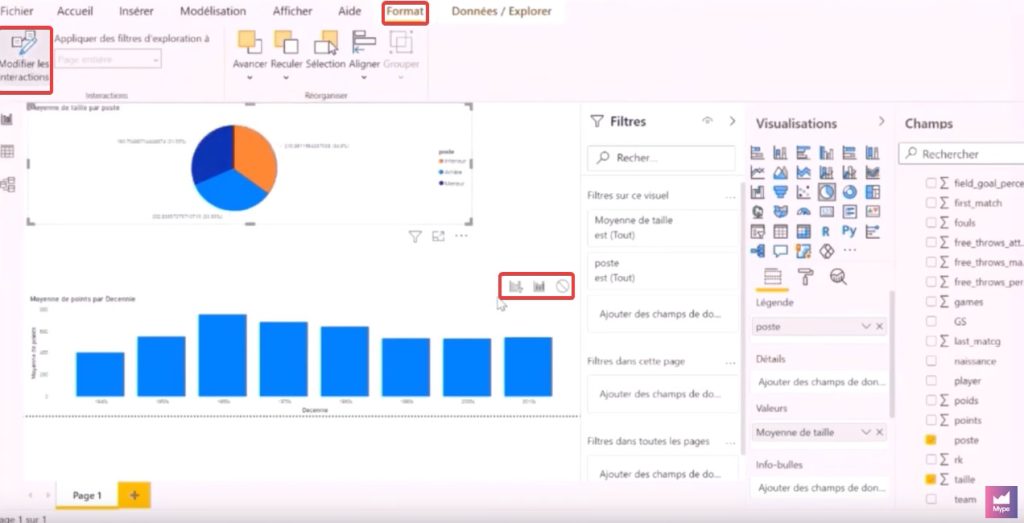Check the games field
The width and height of the screenshot is (1024, 523).
(931, 302)
